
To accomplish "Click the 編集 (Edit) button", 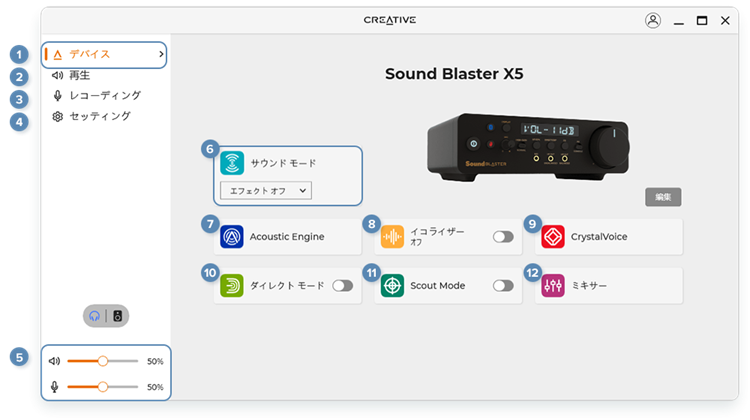I will point(663,197).
